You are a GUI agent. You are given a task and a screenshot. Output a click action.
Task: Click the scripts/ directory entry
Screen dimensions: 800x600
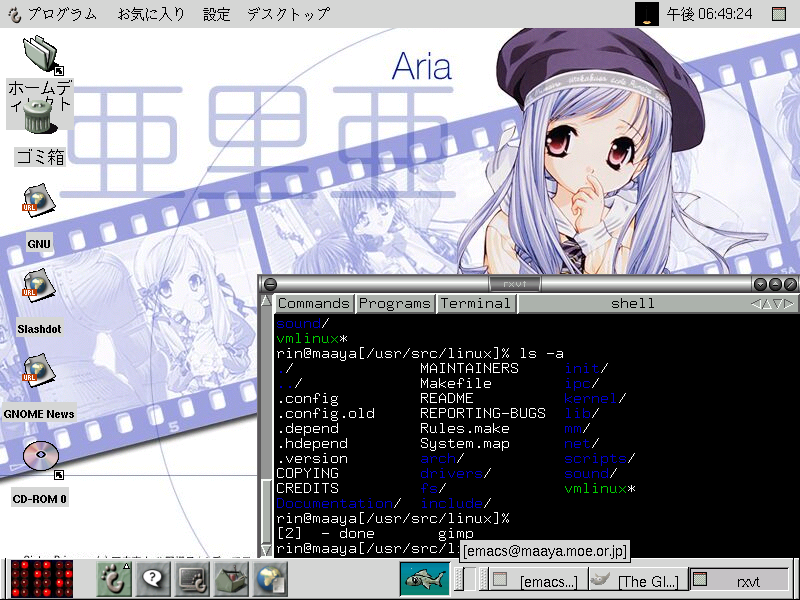click(599, 459)
